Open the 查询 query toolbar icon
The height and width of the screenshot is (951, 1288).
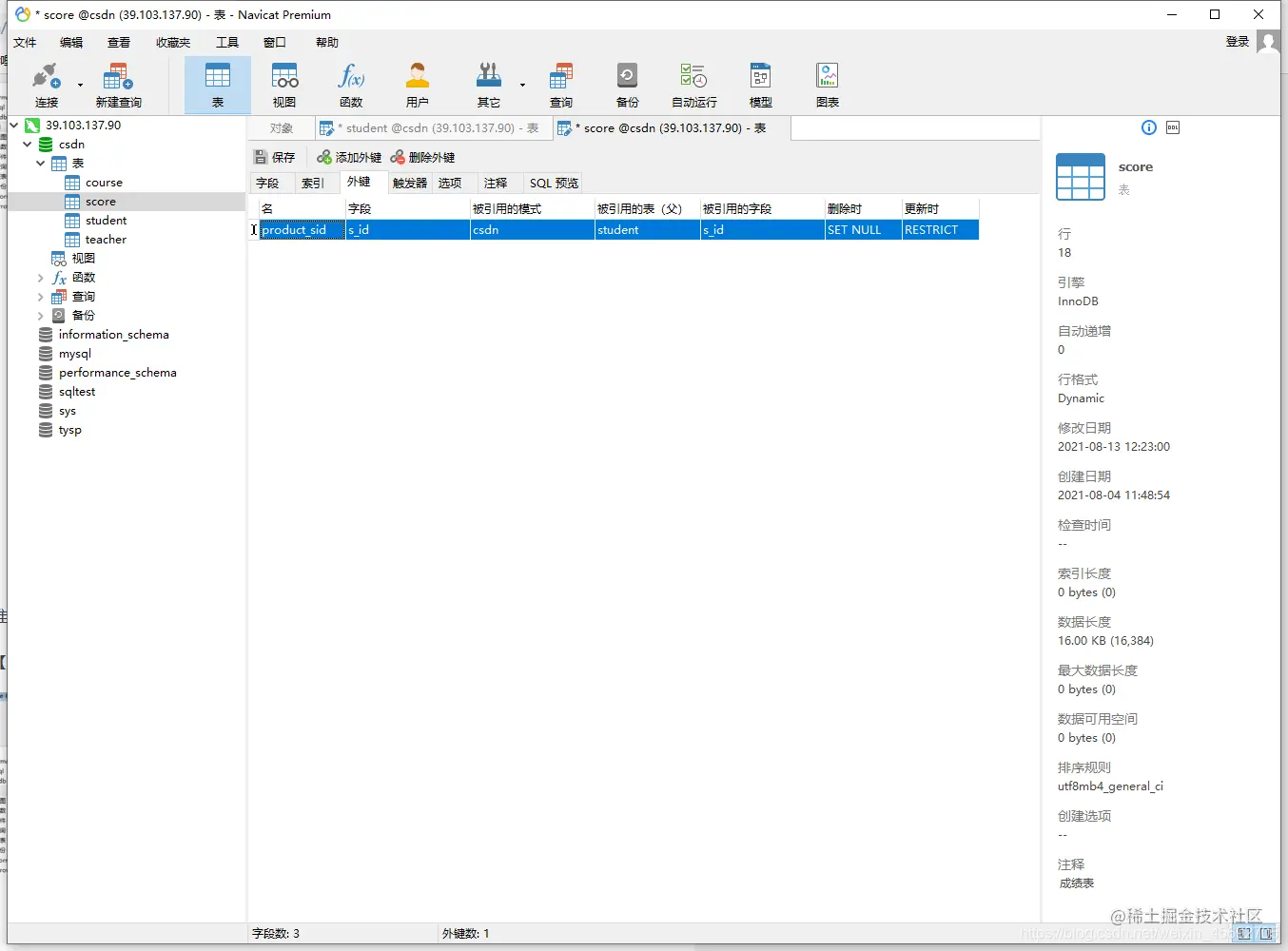tap(561, 85)
